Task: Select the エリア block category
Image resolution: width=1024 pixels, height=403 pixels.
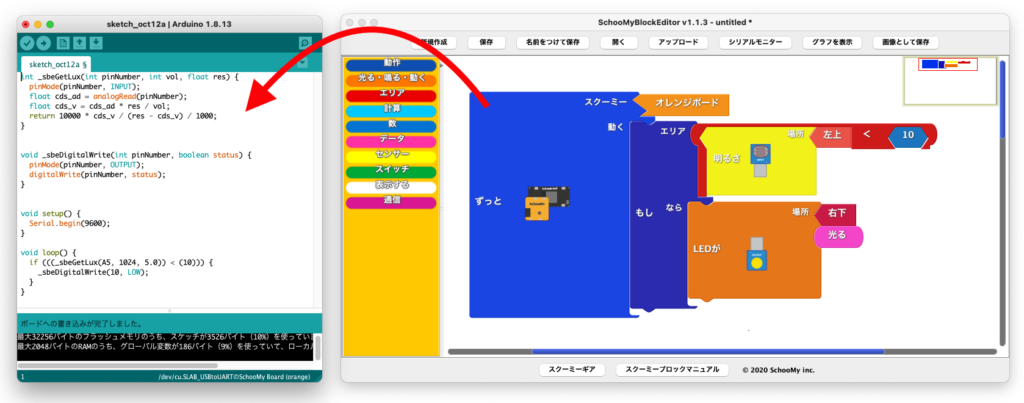Action: (391, 95)
